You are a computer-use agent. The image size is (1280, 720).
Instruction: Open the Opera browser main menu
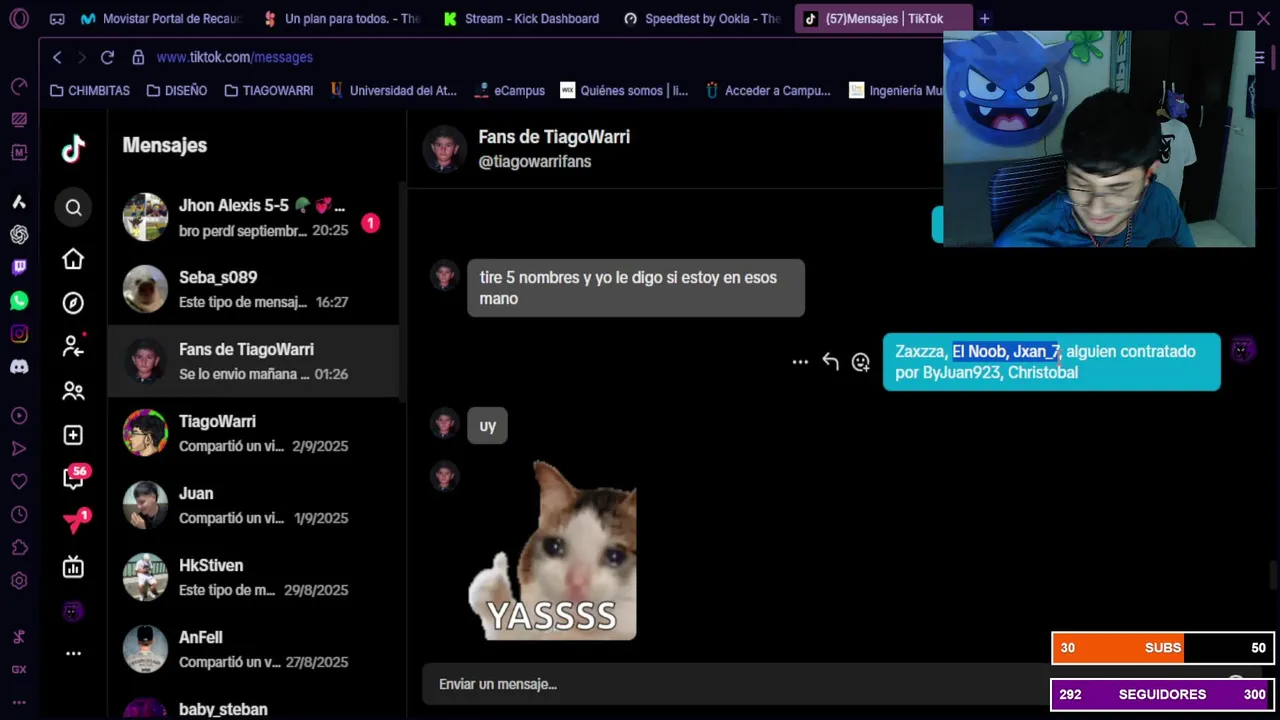[x=19, y=18]
